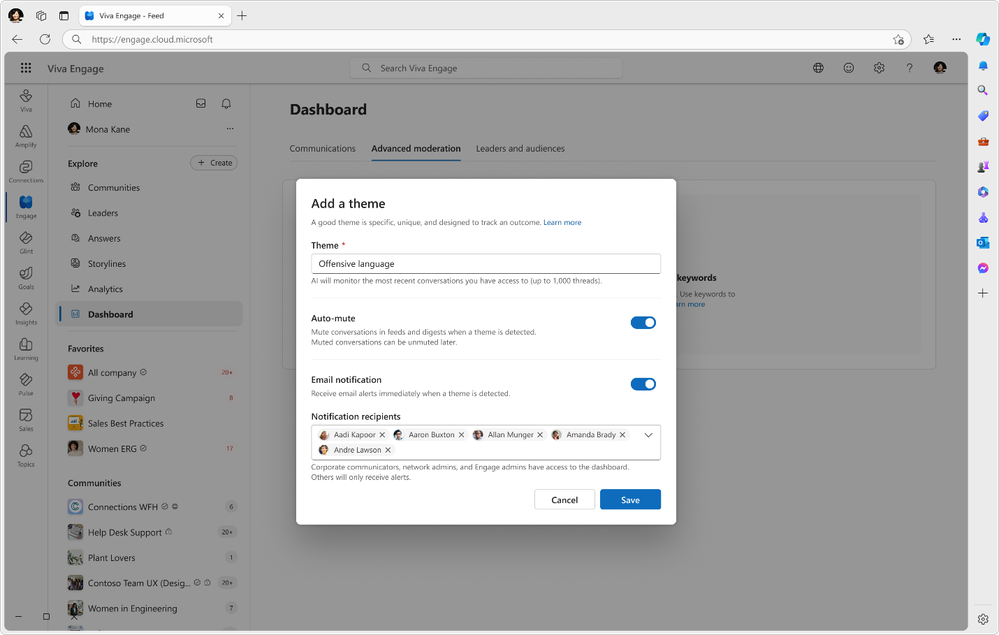Open the Viva app in left rail
The width and height of the screenshot is (999, 635).
pyautogui.click(x=25, y=100)
